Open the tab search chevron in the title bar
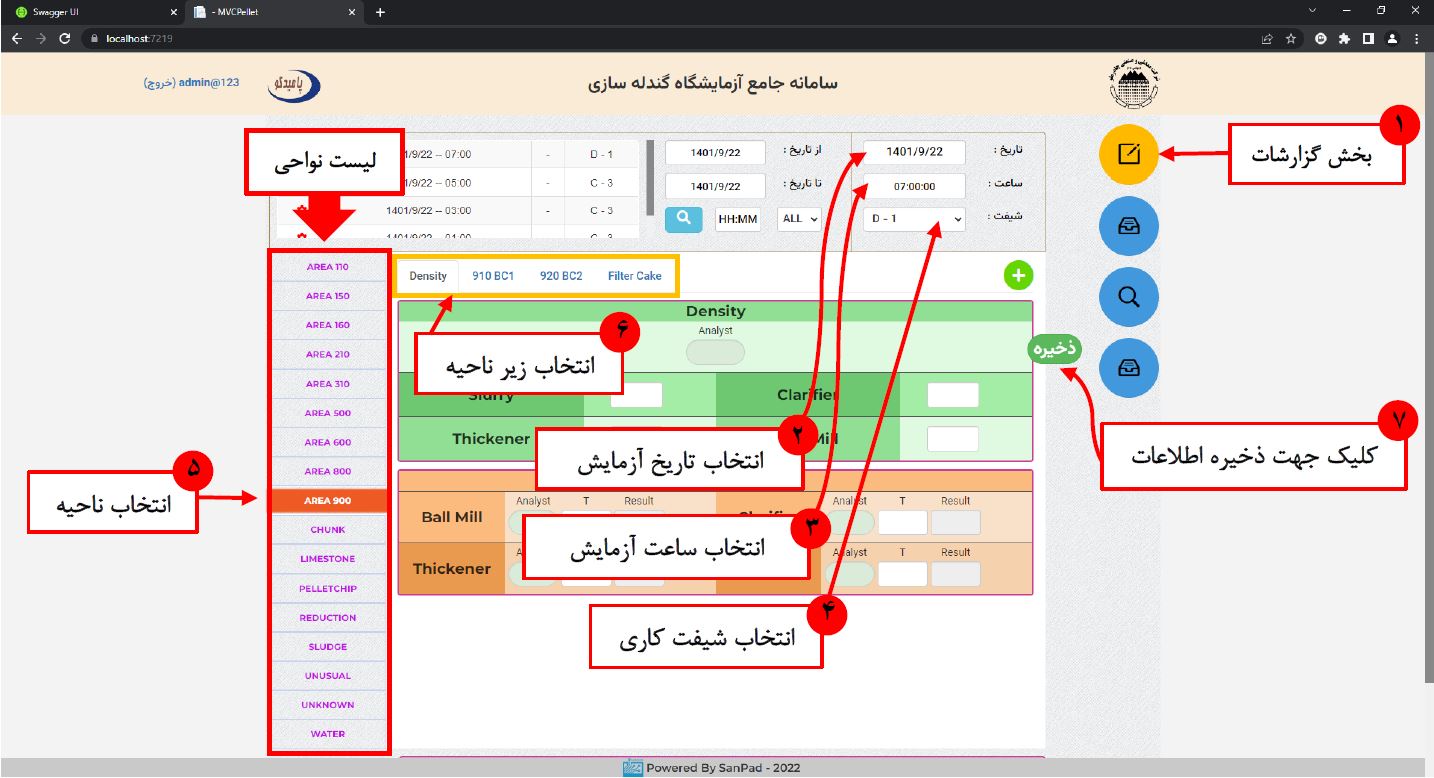Viewport: 1434px width, 778px height. click(x=1312, y=11)
